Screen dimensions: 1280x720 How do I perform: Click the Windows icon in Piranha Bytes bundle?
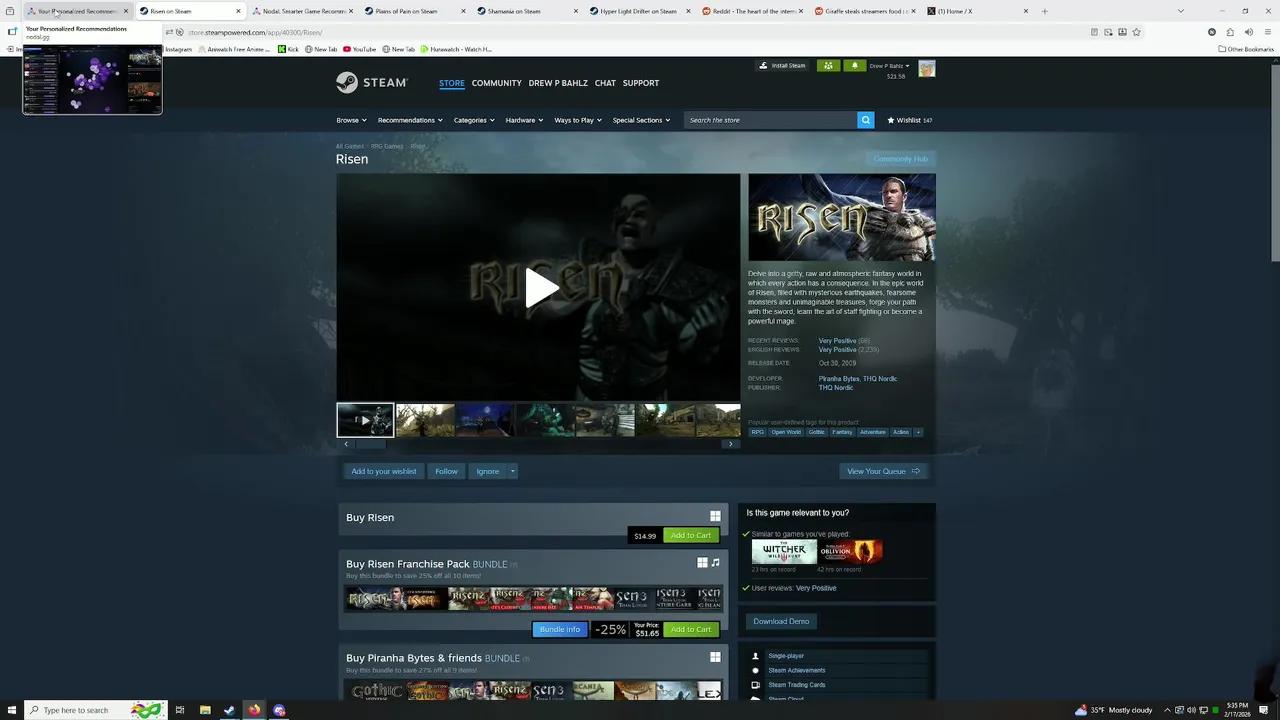click(715, 657)
